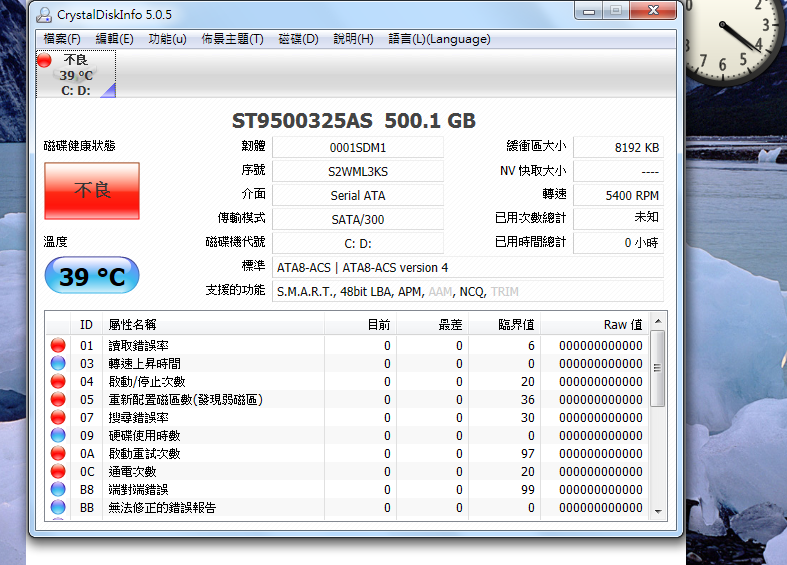Click the NV cache size field
Screen dimensions: 787x565
[x=618, y=172]
